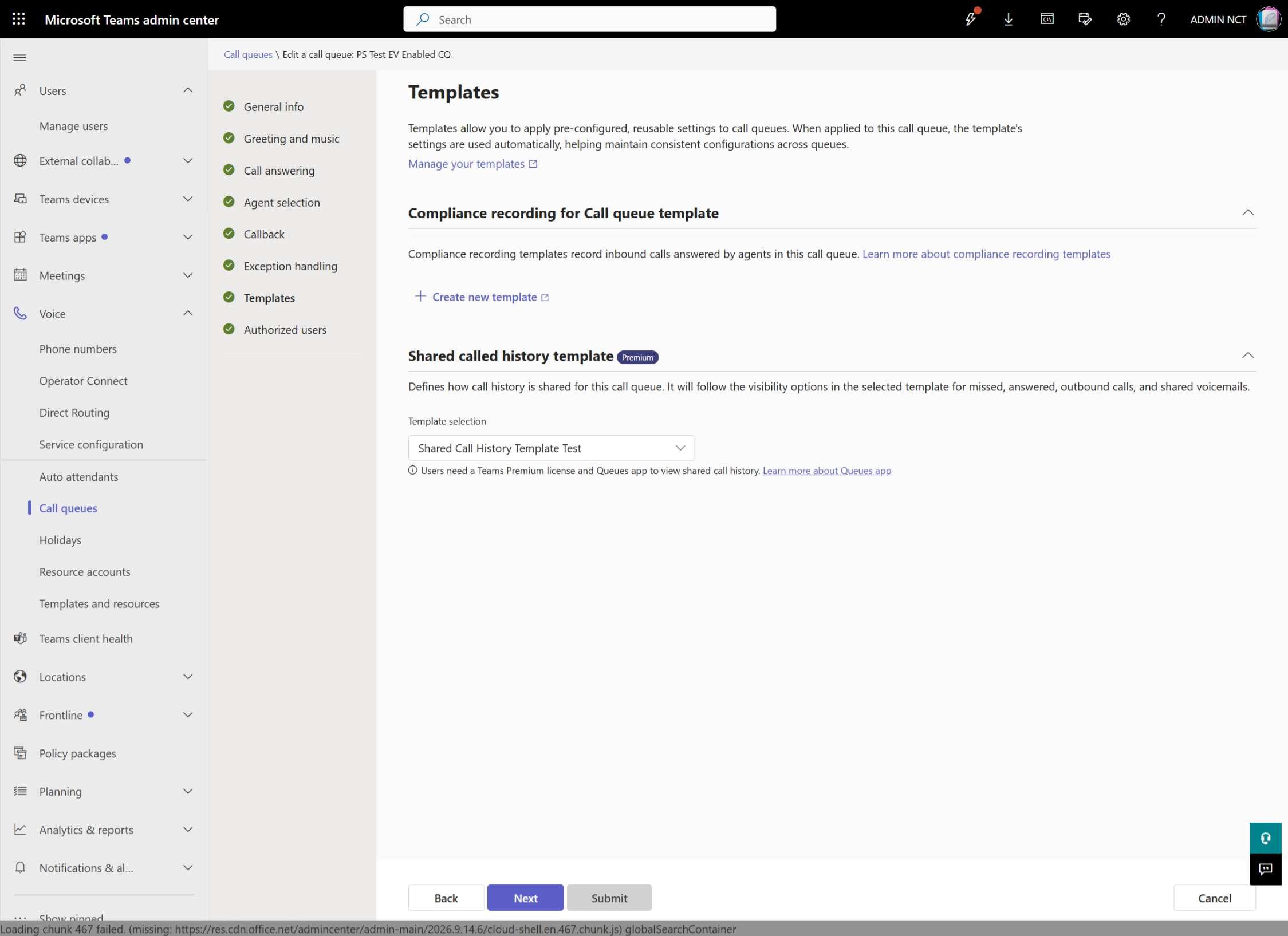1288x936 pixels.
Task: Click the Analytics & reports chart icon
Action: tap(21, 830)
